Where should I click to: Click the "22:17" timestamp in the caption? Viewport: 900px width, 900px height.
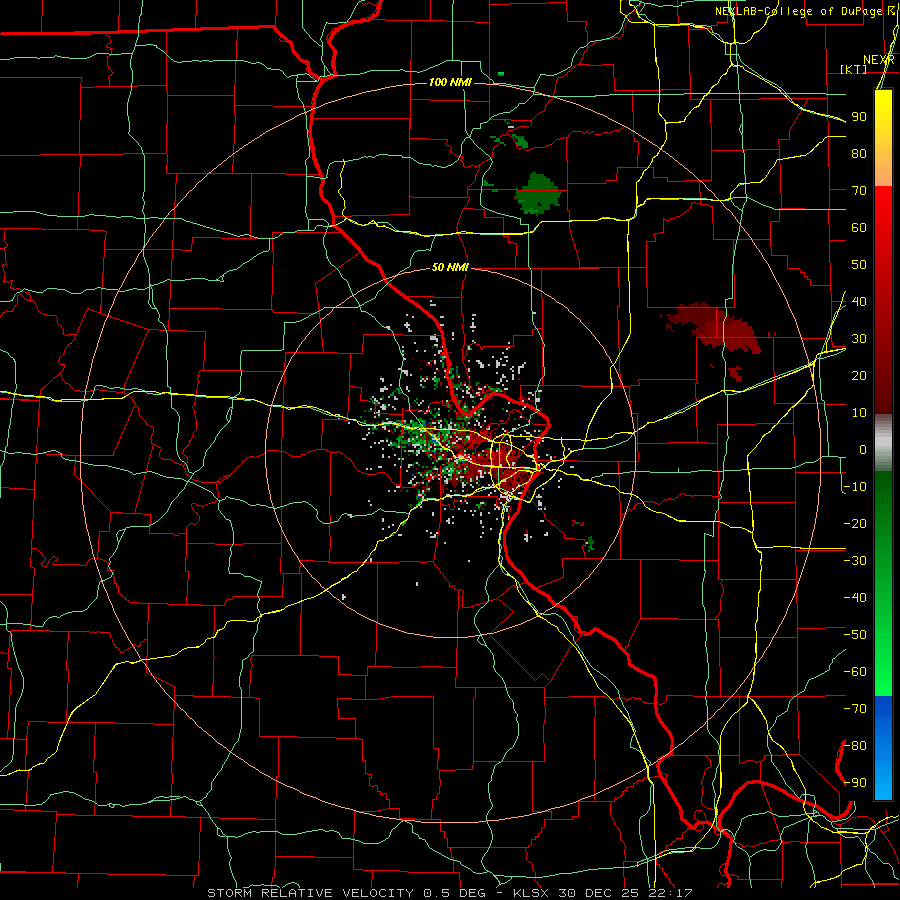[x=671, y=893]
